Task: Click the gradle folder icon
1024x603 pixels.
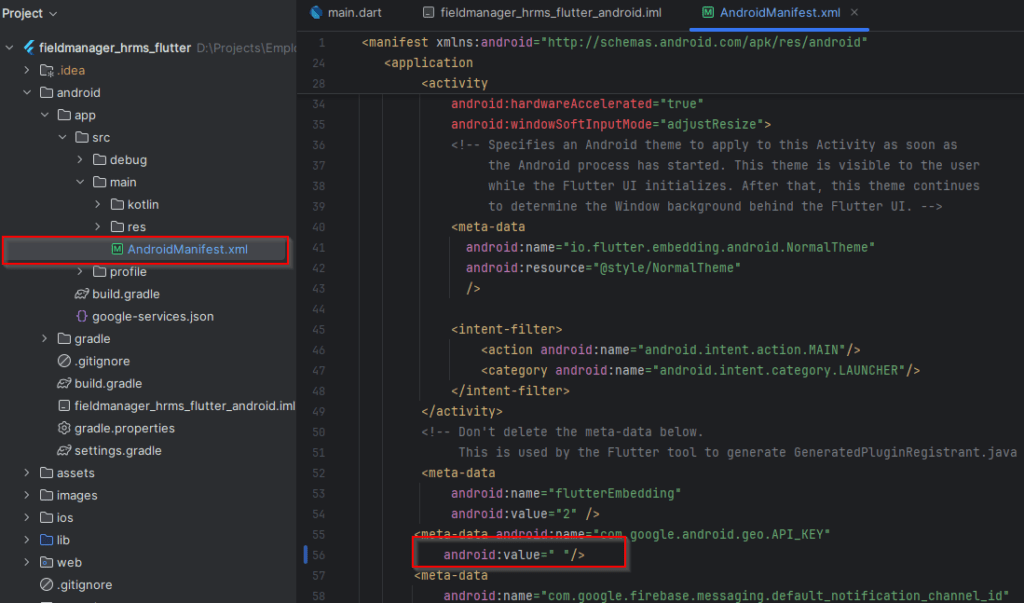Action: [64, 338]
